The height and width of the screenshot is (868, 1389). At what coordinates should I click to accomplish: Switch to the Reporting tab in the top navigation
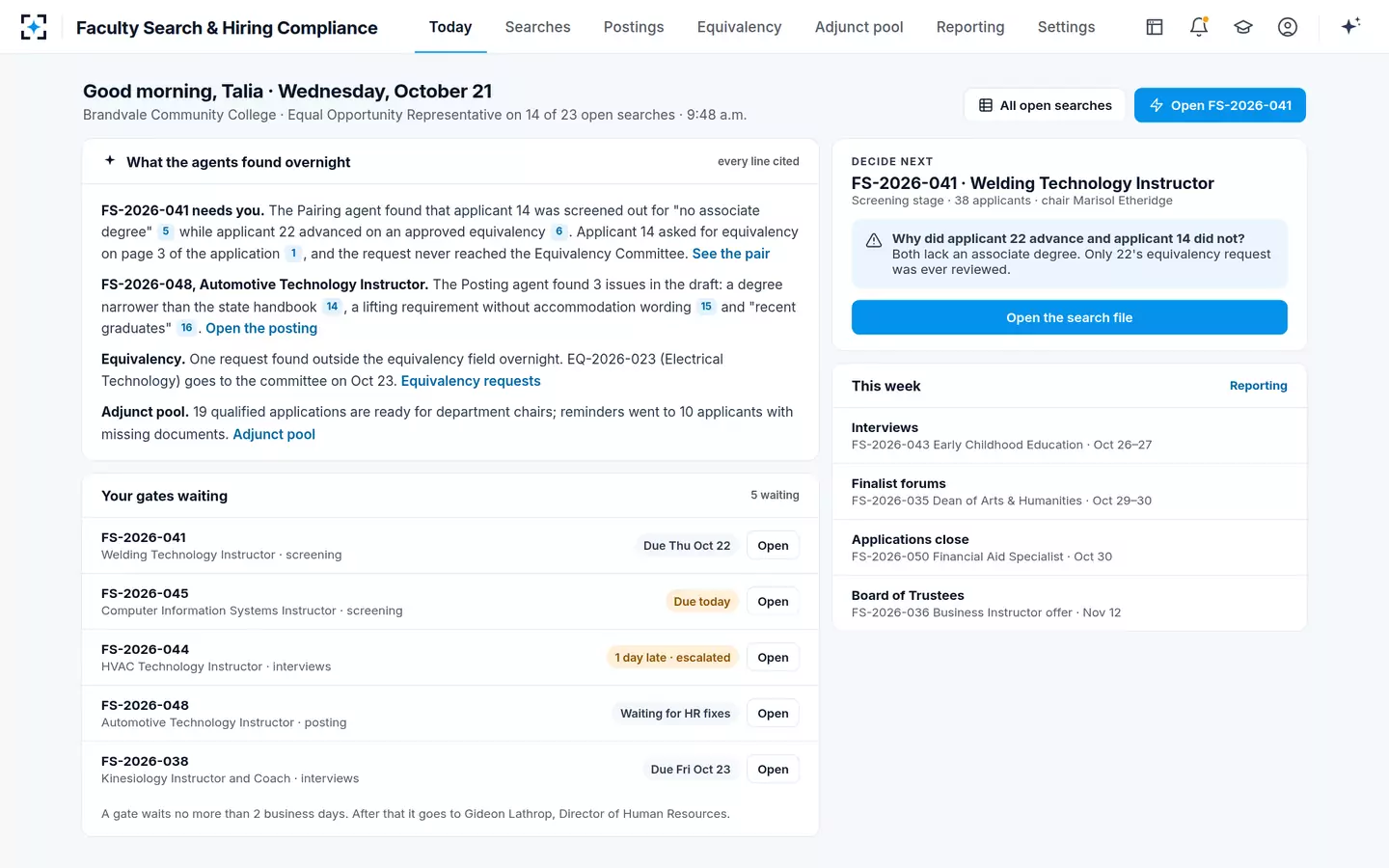970,27
